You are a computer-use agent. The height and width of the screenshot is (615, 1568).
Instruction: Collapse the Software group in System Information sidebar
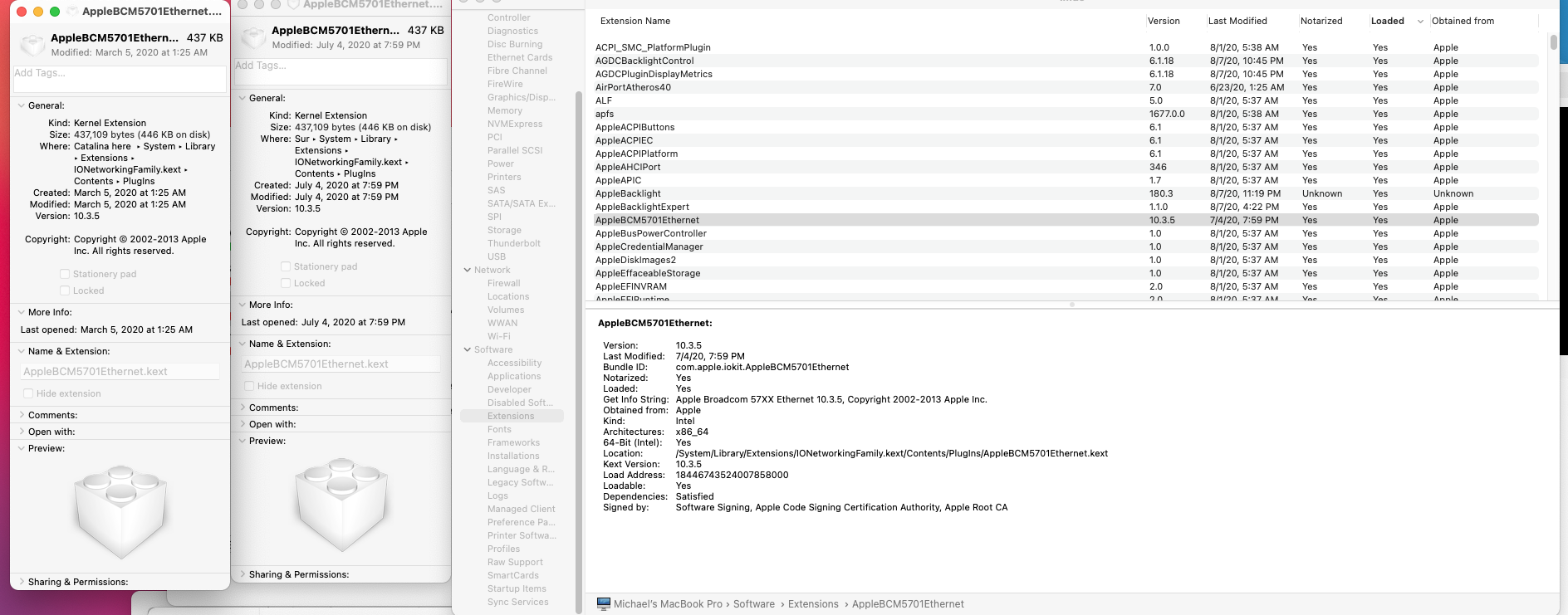[x=468, y=349]
